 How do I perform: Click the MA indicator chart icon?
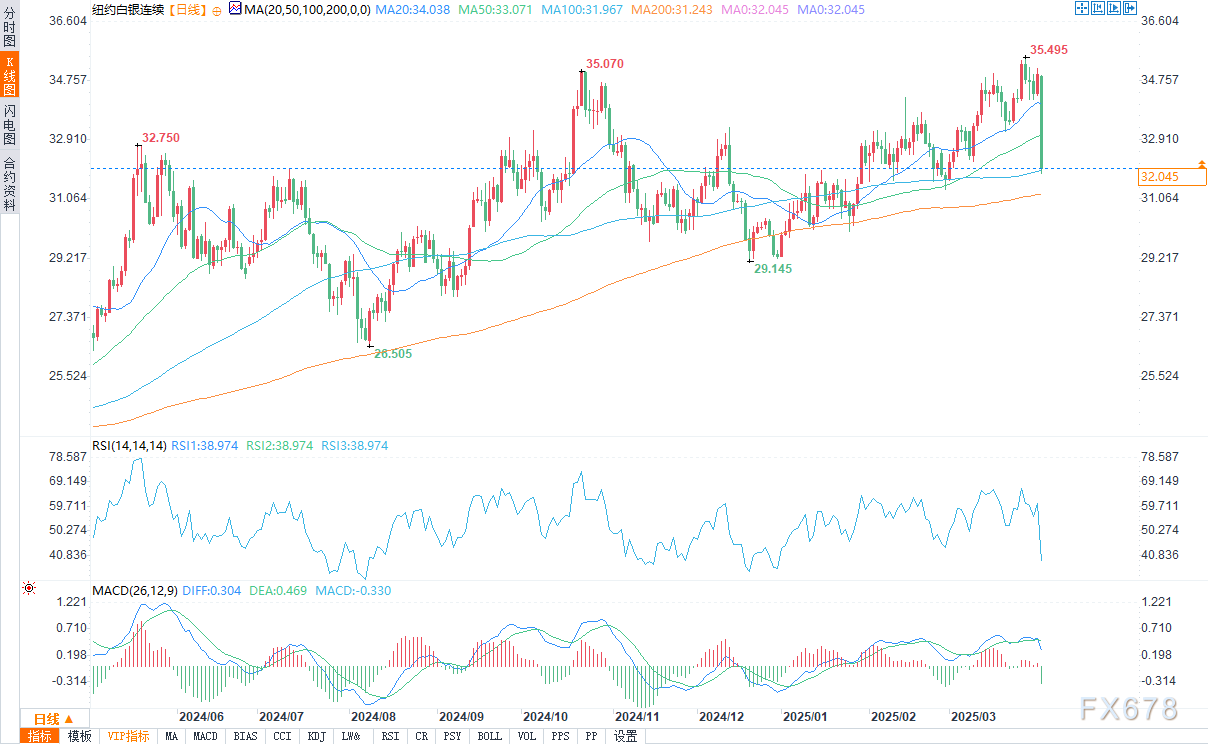click(234, 9)
